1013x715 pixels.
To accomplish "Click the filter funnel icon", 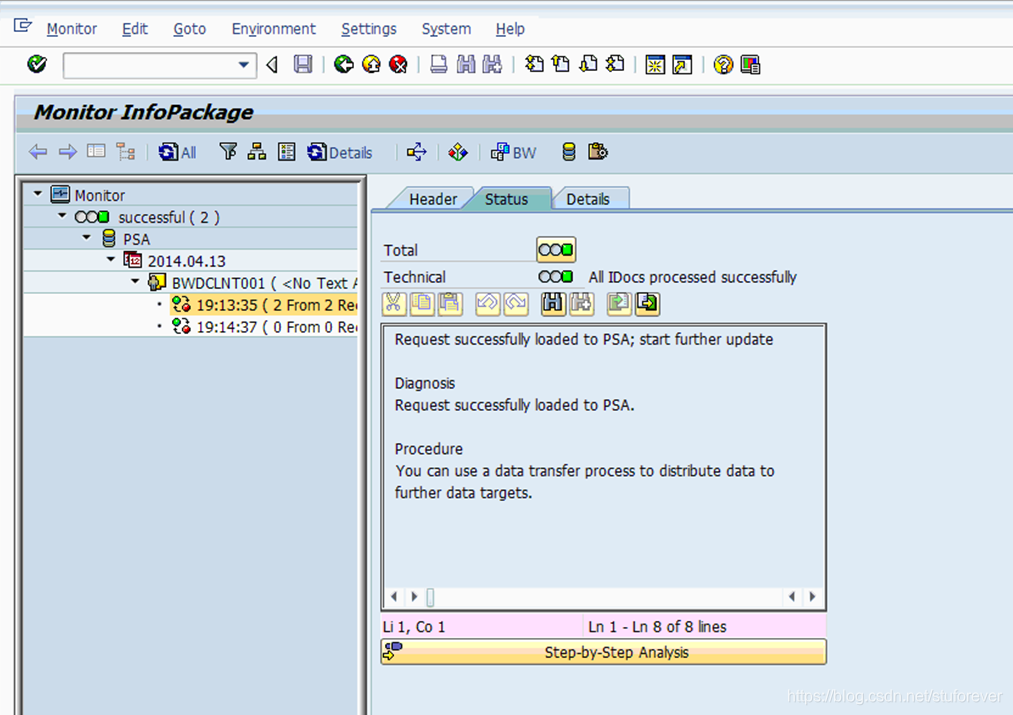I will 228,152.
